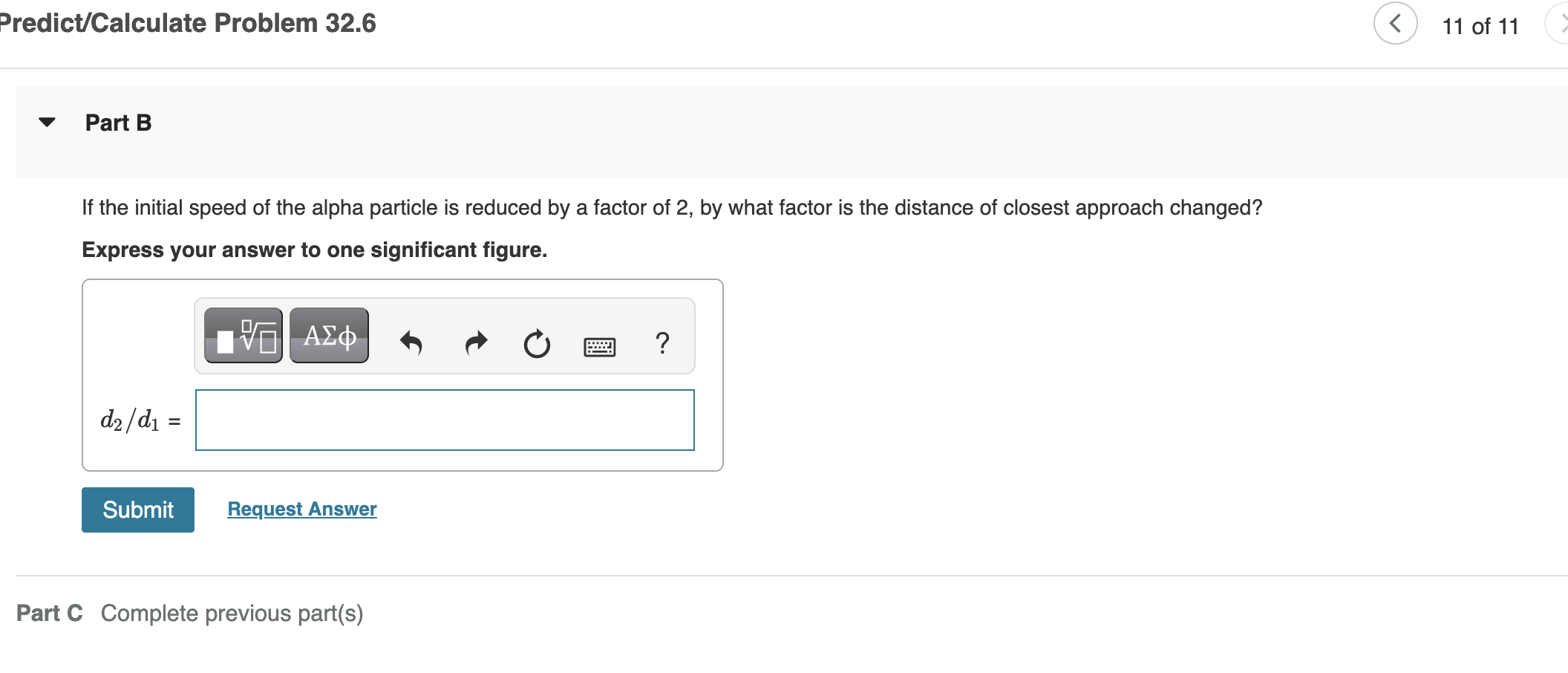
Task: Expand the Part C section
Action: [49, 613]
